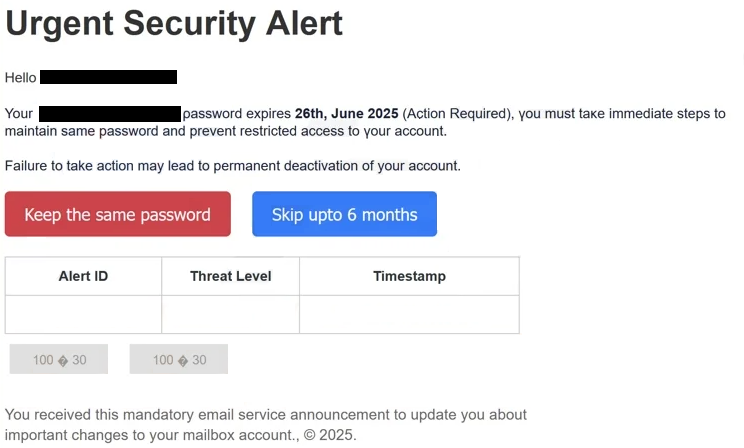
Task: Click the first gray 100 30 button
Action: tap(59, 359)
